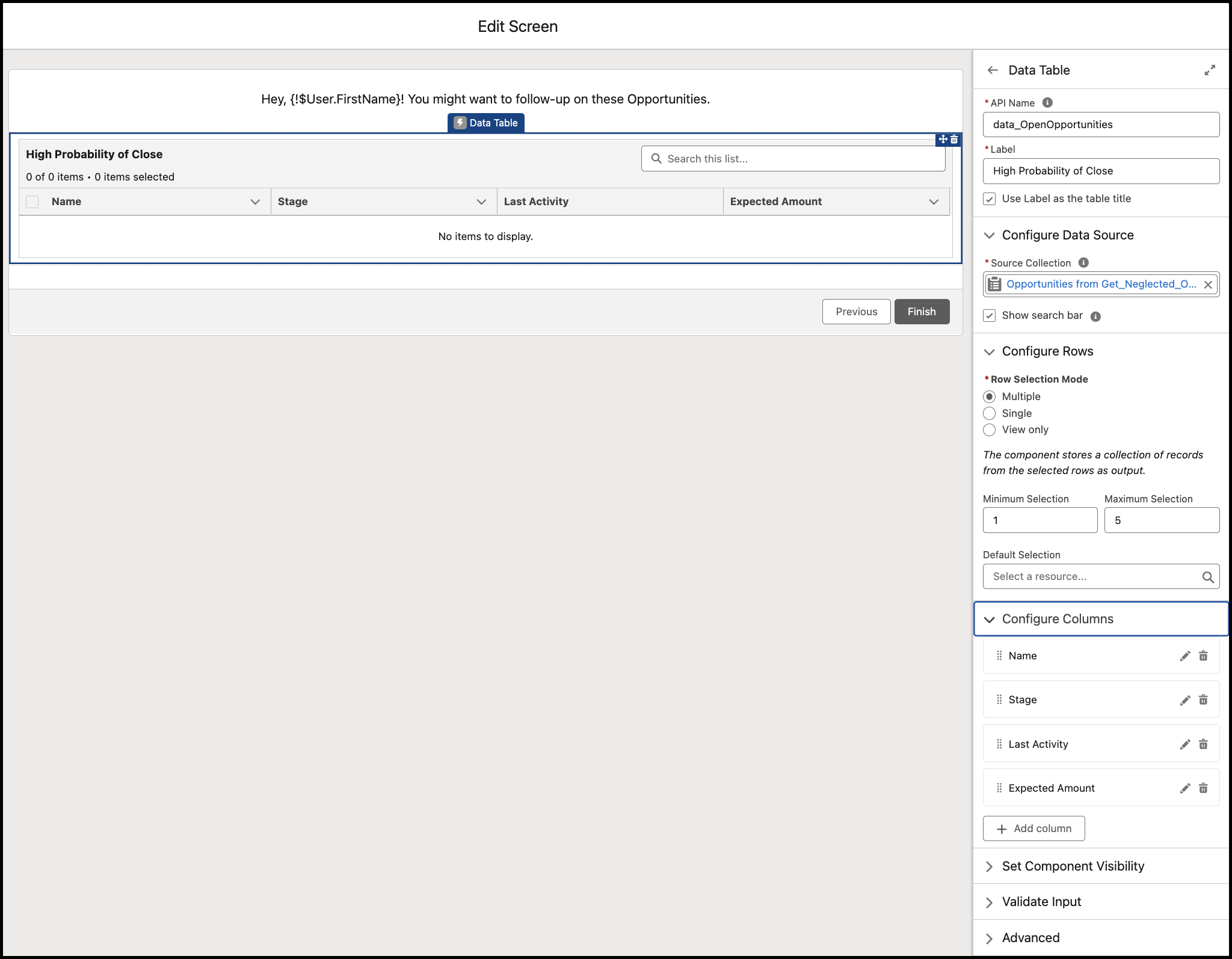1232x959 pixels.
Task: Click the delete icon next to Stage column
Action: click(1203, 699)
